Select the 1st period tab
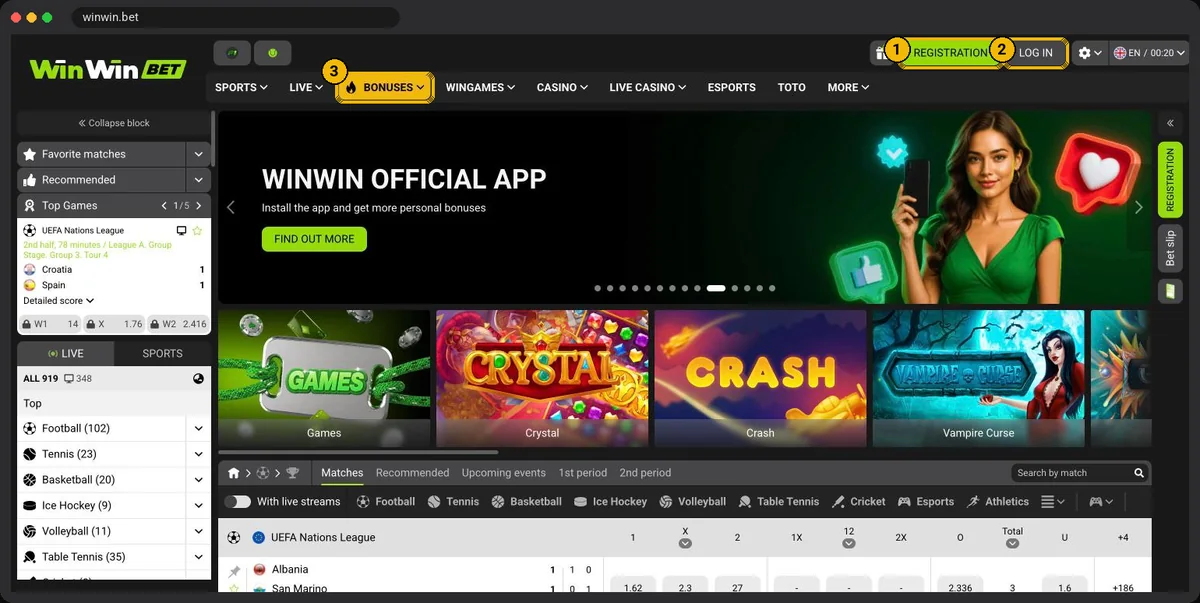1200x603 pixels. pyautogui.click(x=582, y=473)
